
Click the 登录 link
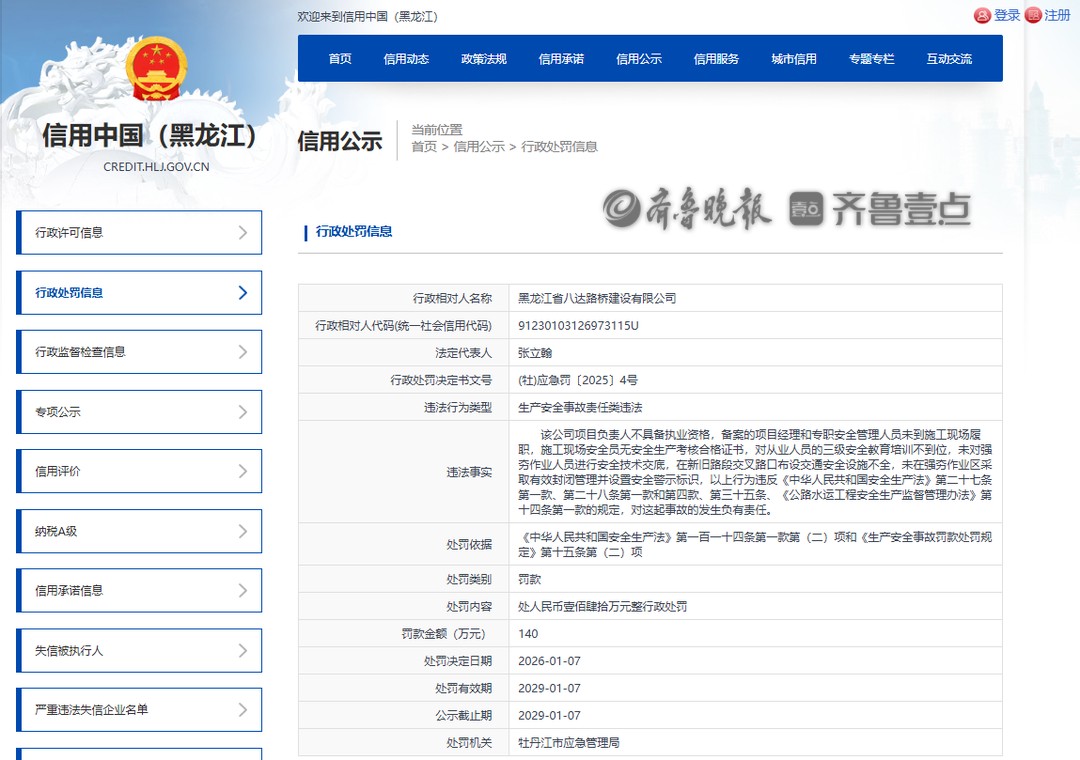click(x=1007, y=16)
